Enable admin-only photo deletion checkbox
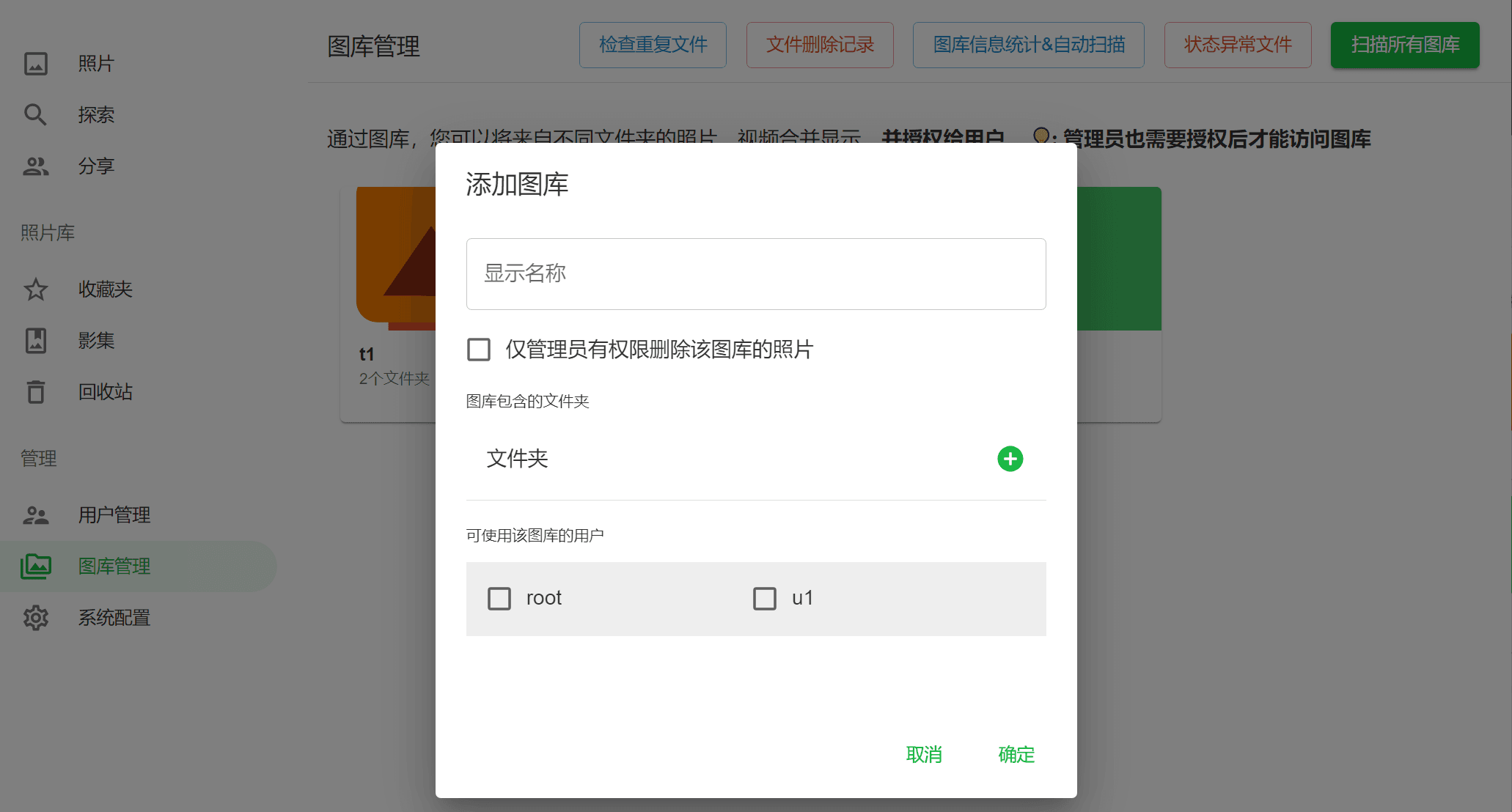Screen dimensions: 1512x812 pos(479,350)
